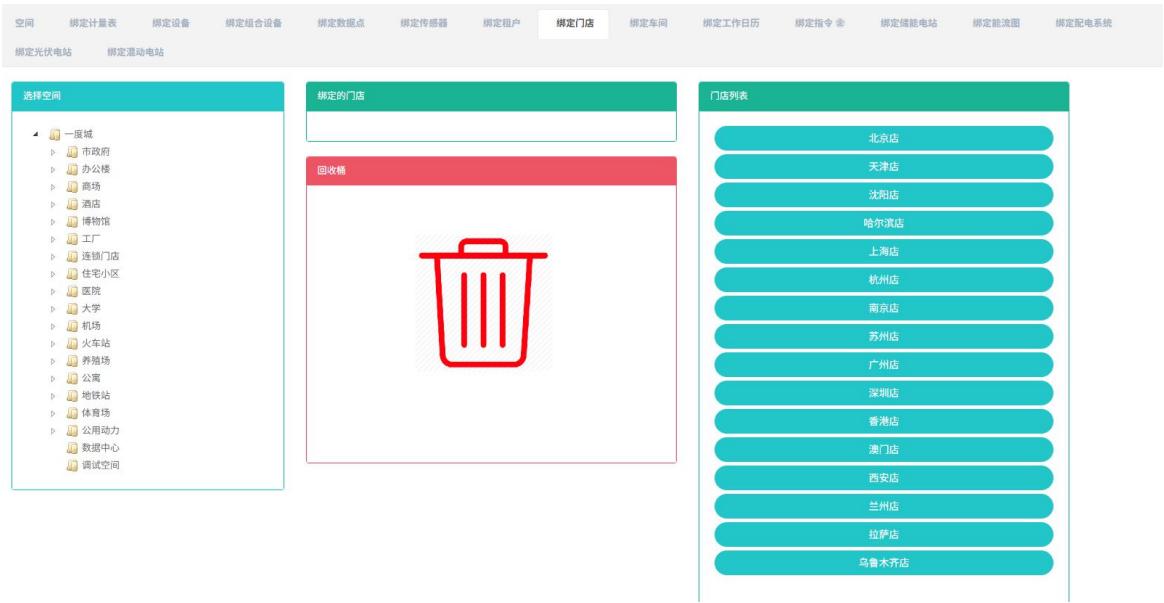Collapse the 一座城 root tree node
This screenshot has width=1164, height=603.
(37, 134)
